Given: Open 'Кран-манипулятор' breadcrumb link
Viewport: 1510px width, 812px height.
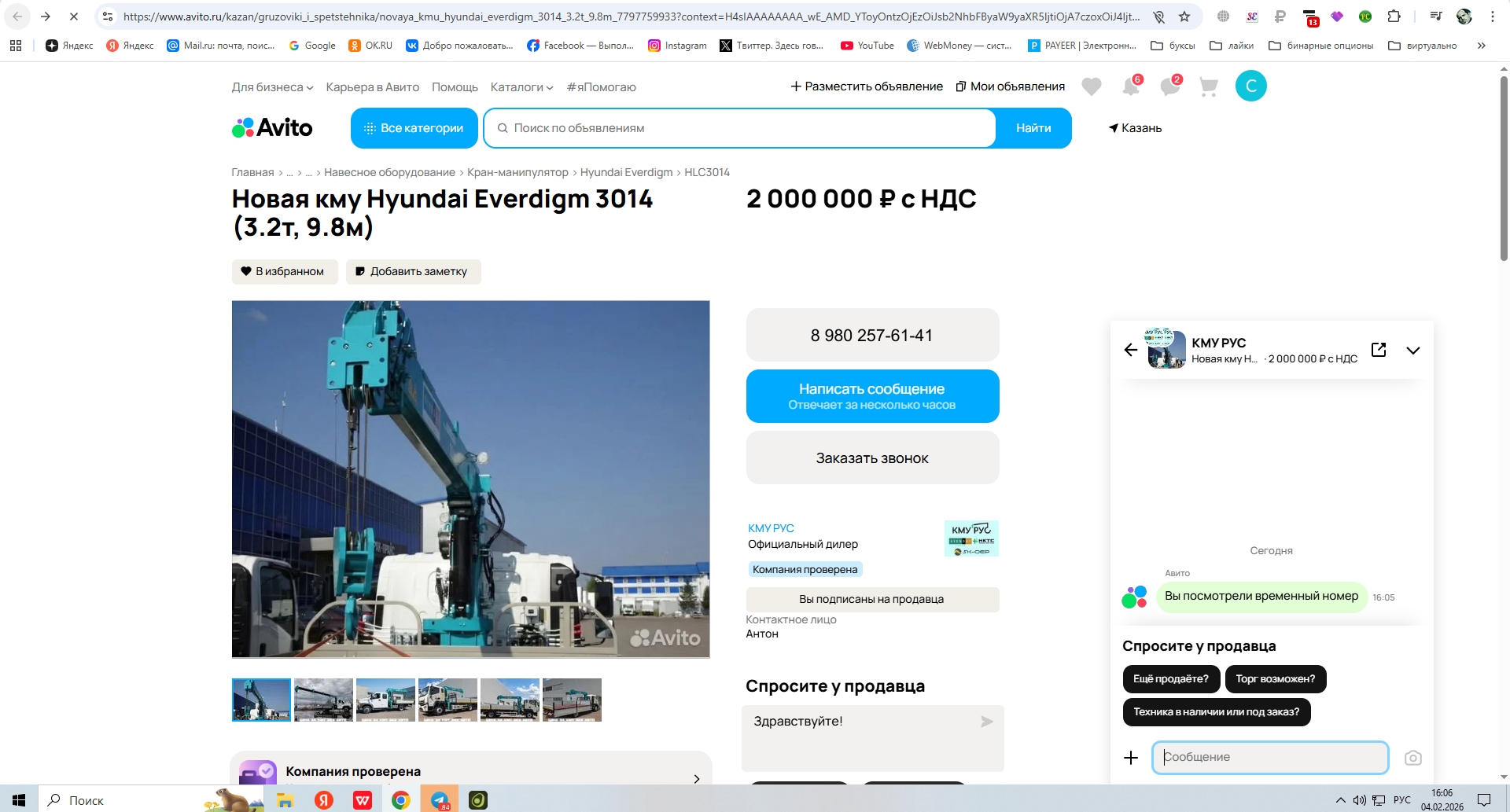Looking at the screenshot, I should 517,172.
